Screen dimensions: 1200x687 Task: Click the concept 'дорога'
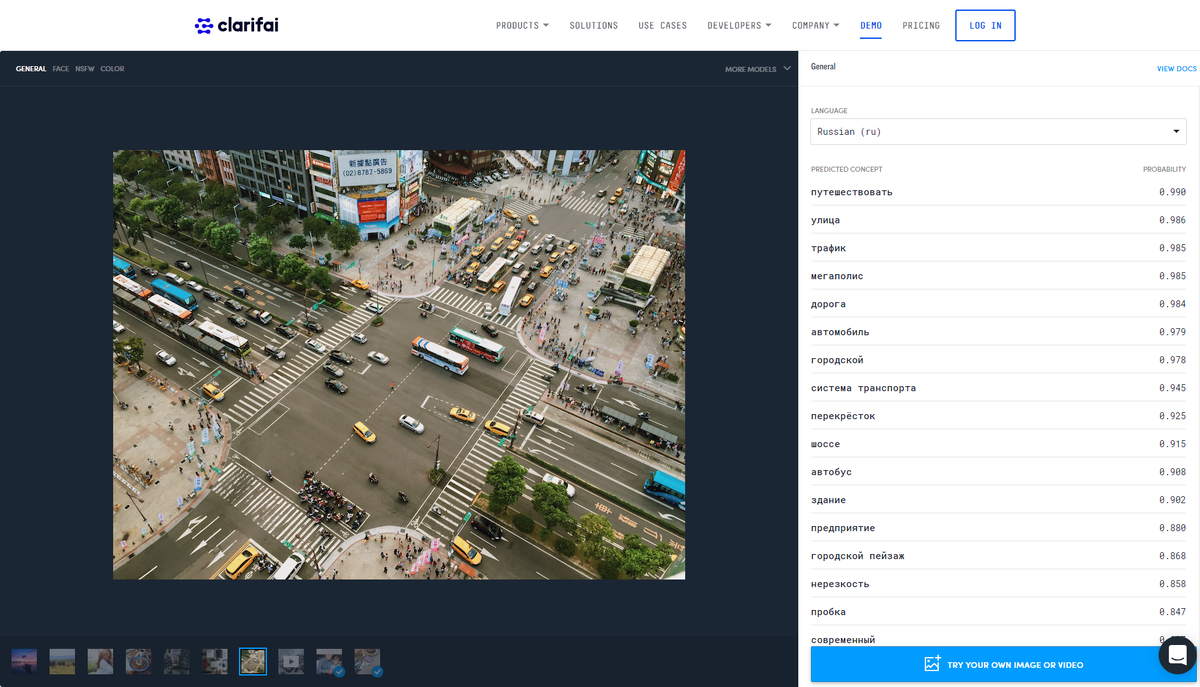829,304
